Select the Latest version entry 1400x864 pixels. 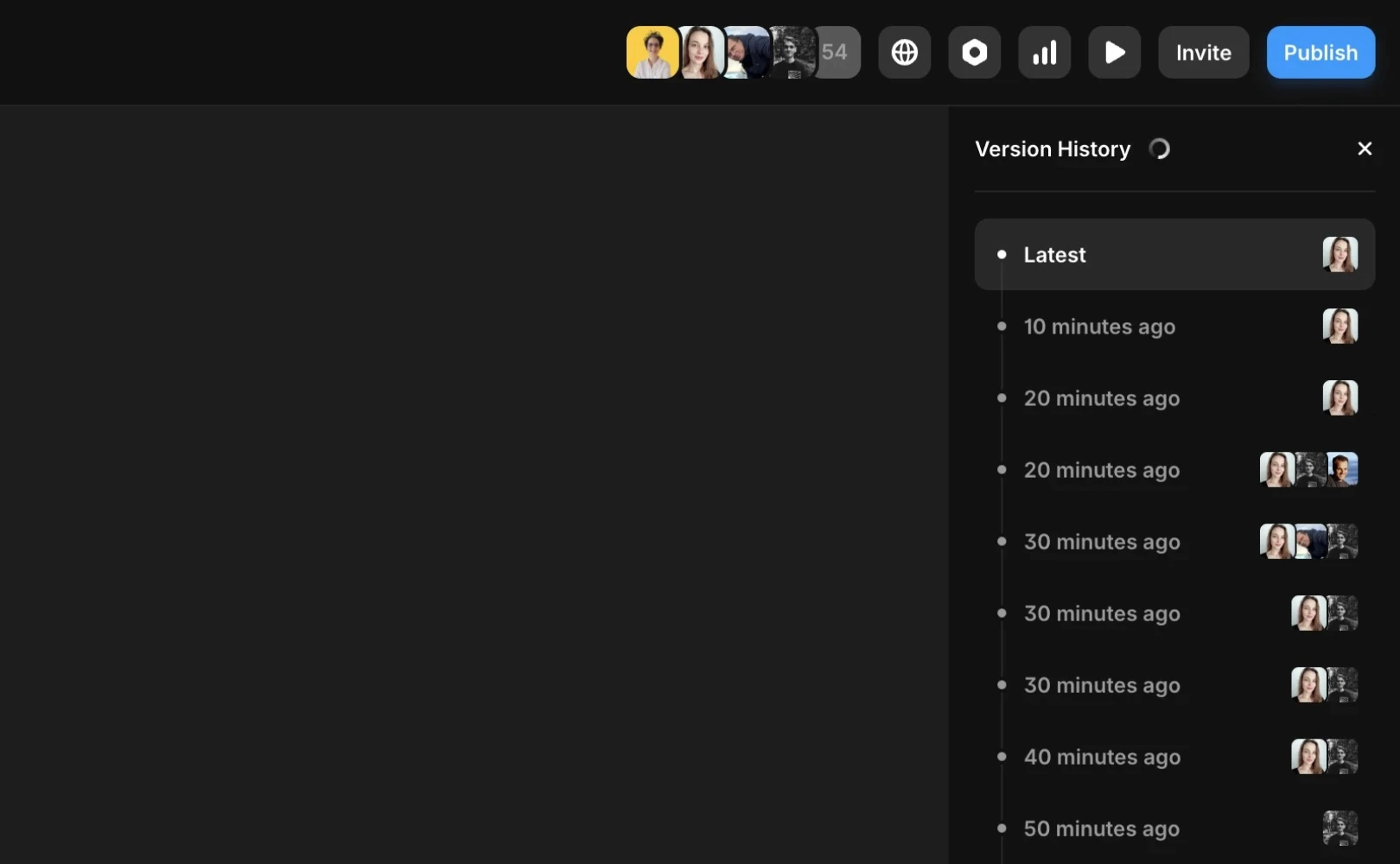pyautogui.click(x=1174, y=254)
